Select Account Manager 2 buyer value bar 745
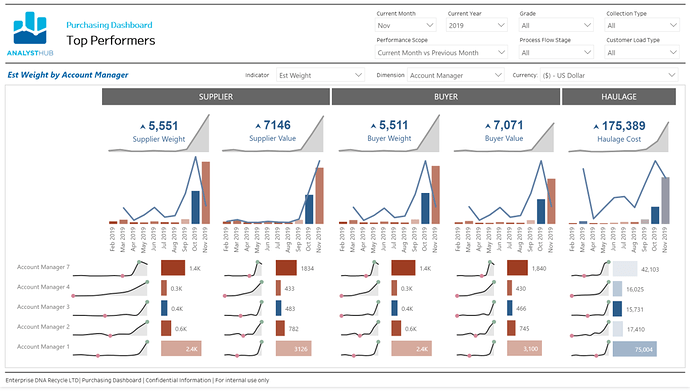 (511, 328)
